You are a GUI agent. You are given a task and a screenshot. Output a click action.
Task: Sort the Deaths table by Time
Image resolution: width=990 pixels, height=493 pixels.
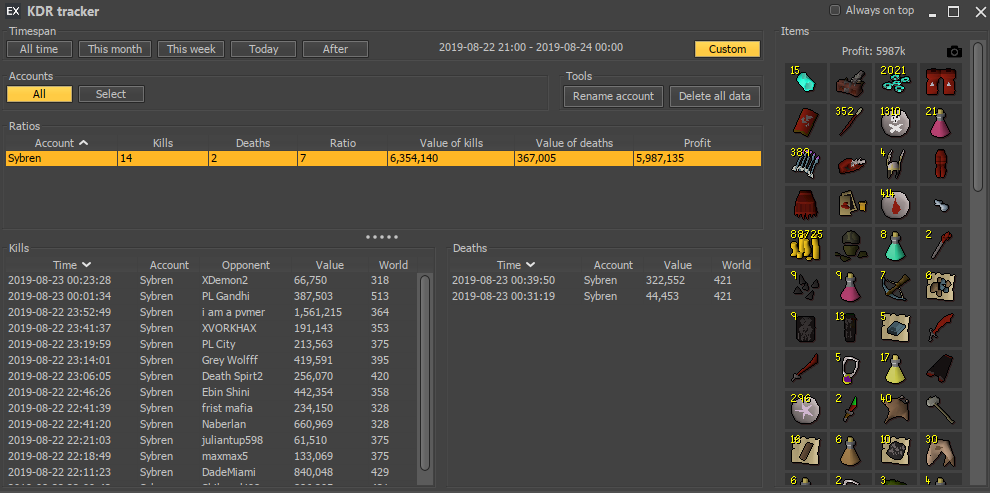click(x=516, y=265)
